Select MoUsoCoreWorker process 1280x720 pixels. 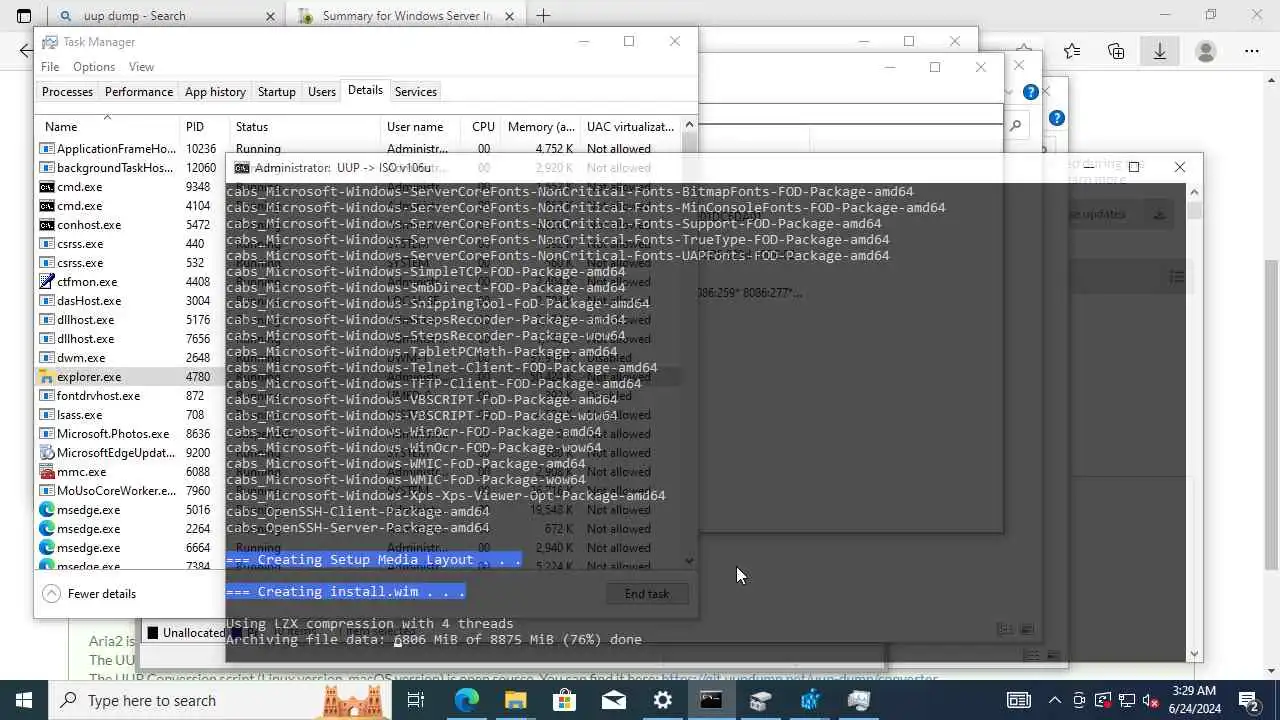point(130,491)
